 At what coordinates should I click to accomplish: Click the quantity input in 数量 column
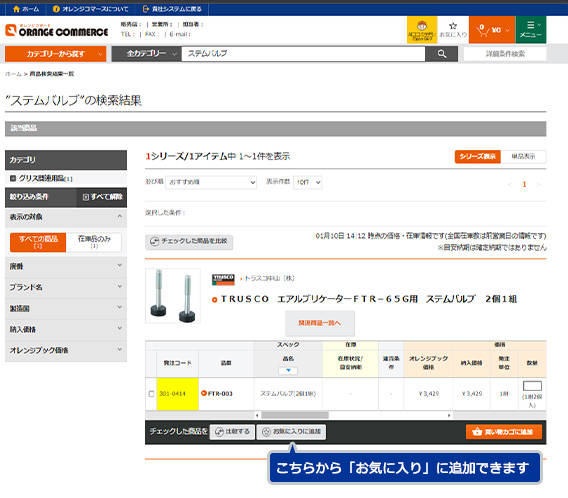pos(532,385)
